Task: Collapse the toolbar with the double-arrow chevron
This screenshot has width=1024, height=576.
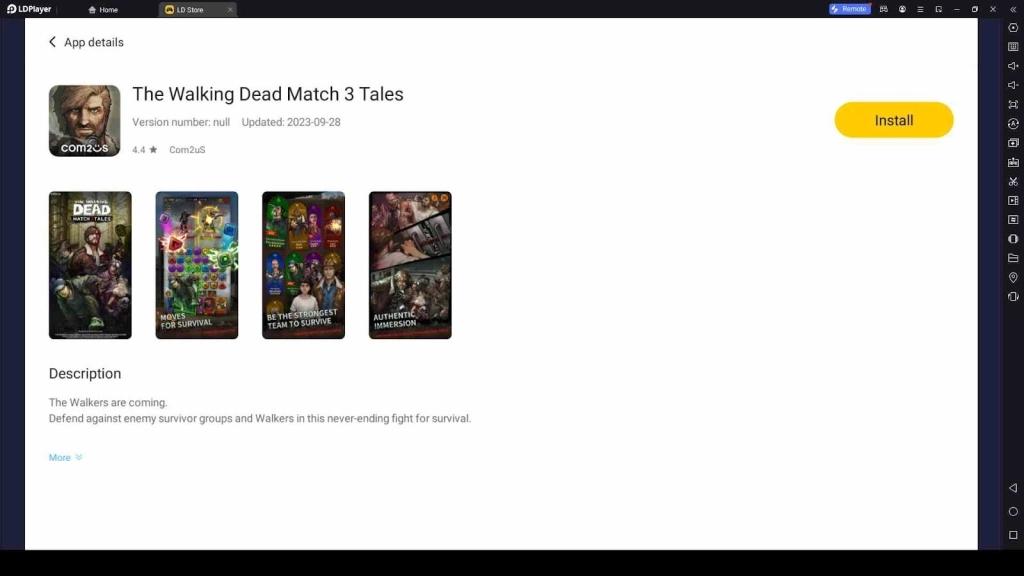Action: pyautogui.click(x=1013, y=9)
